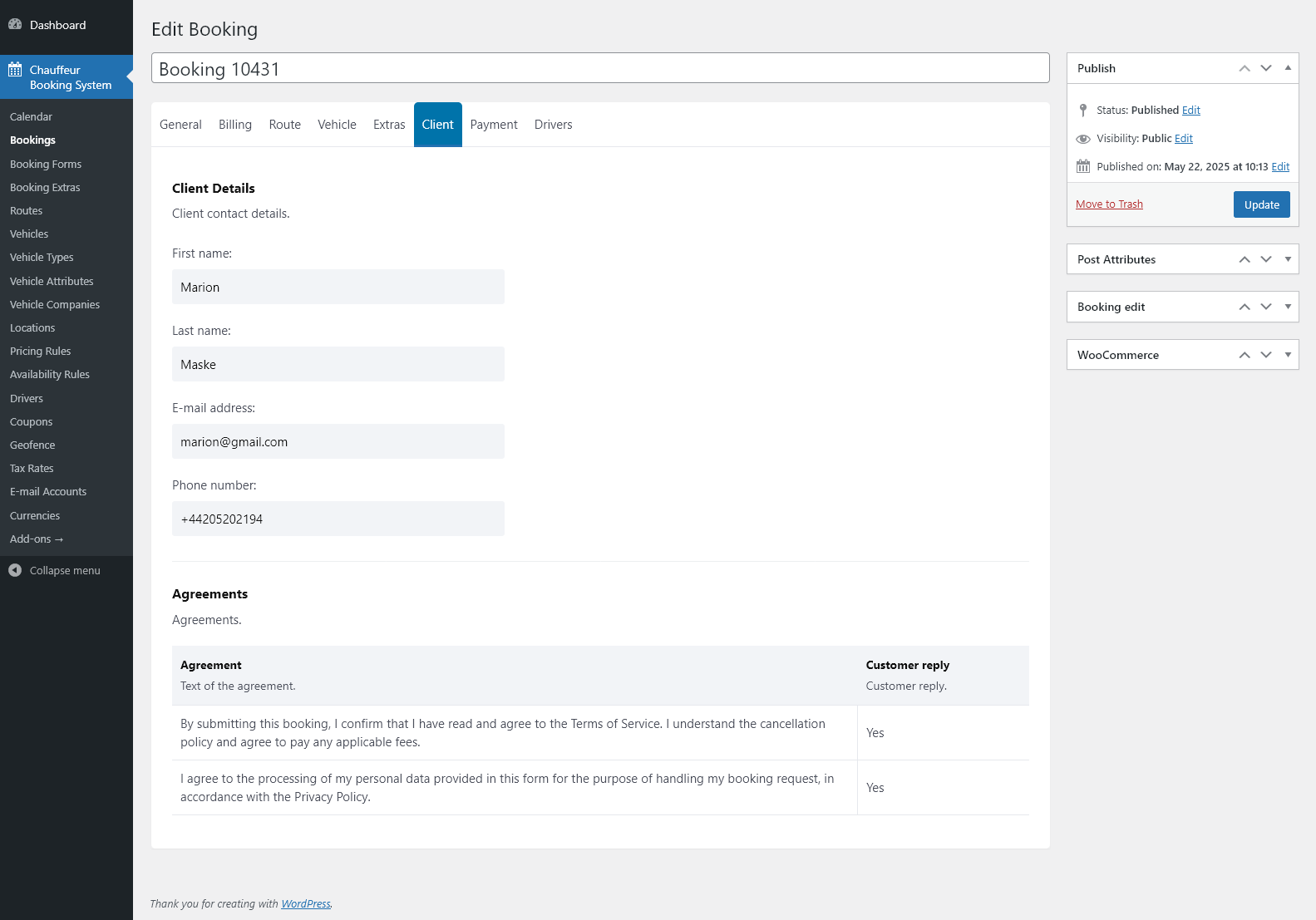
Task: Click the Update button
Action: pyautogui.click(x=1261, y=204)
